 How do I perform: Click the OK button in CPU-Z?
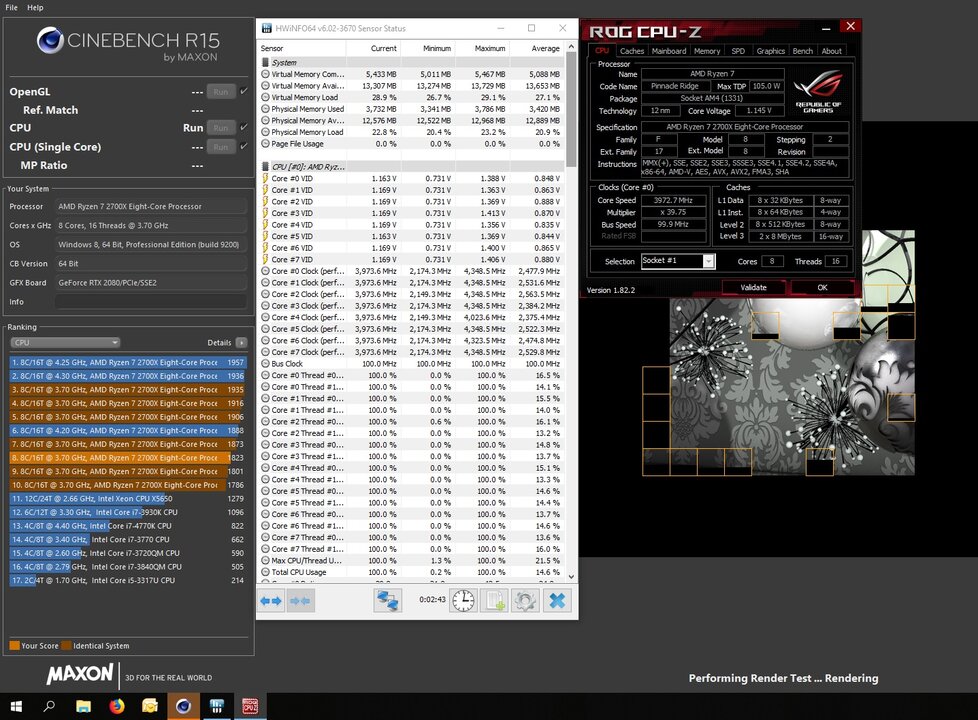(x=822, y=288)
